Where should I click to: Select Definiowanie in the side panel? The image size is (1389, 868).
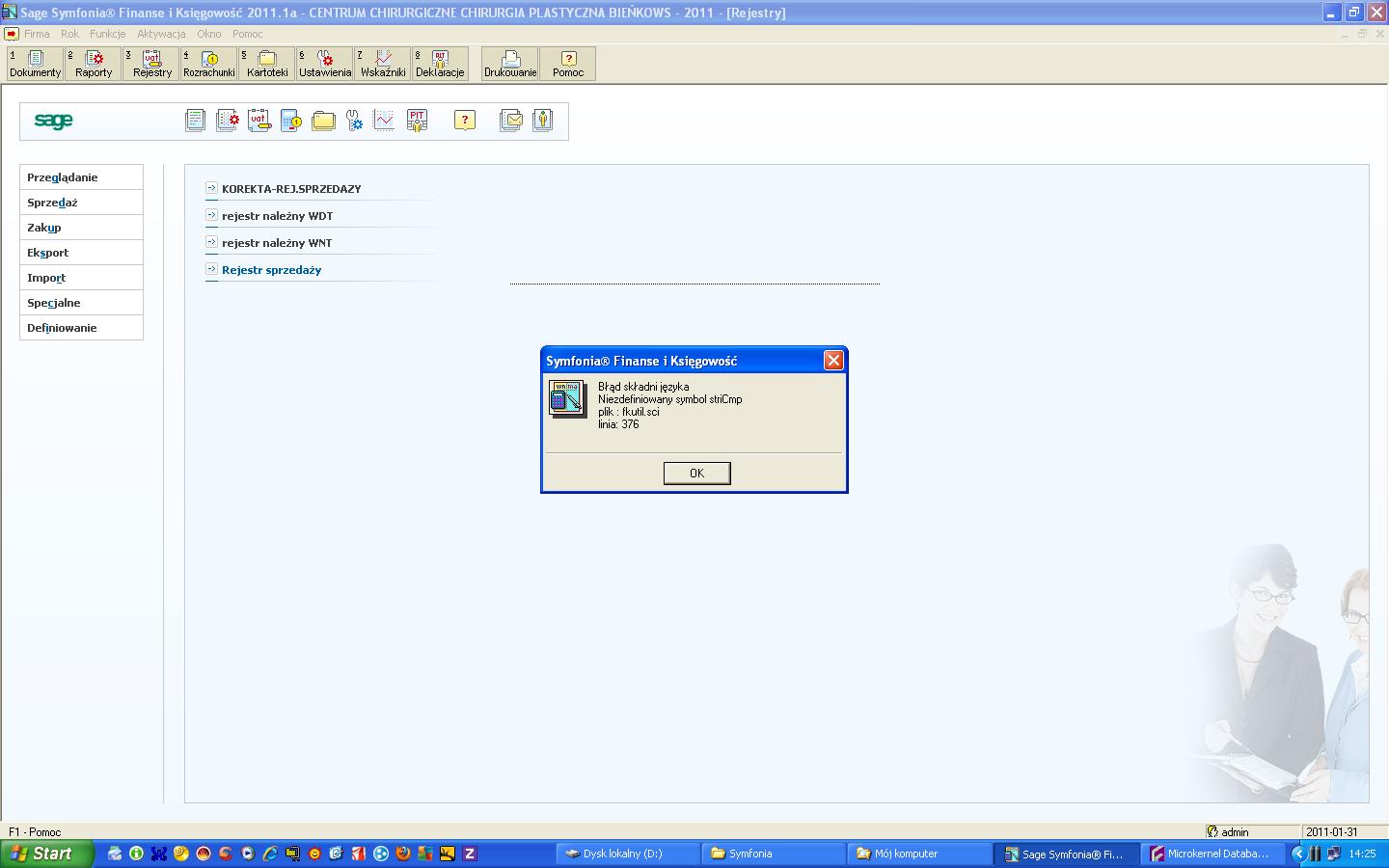81,328
